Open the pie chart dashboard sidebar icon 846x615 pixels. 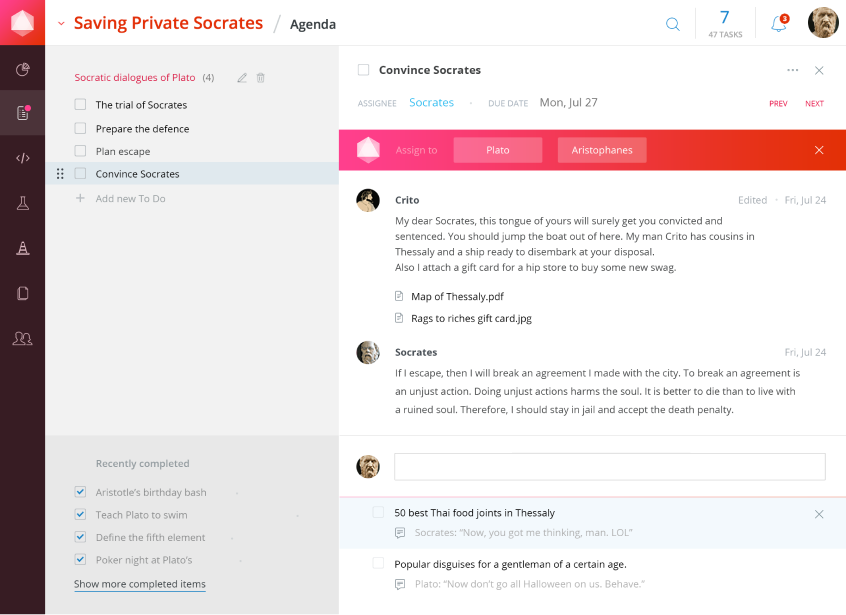tap(23, 69)
